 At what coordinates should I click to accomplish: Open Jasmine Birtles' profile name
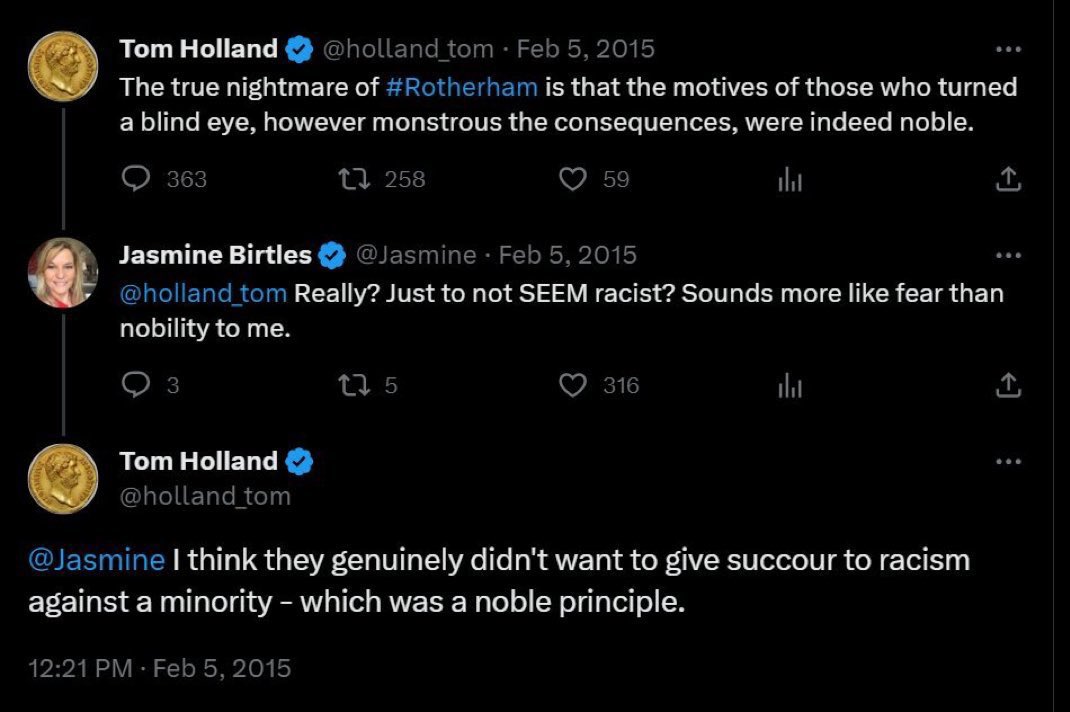[215, 255]
